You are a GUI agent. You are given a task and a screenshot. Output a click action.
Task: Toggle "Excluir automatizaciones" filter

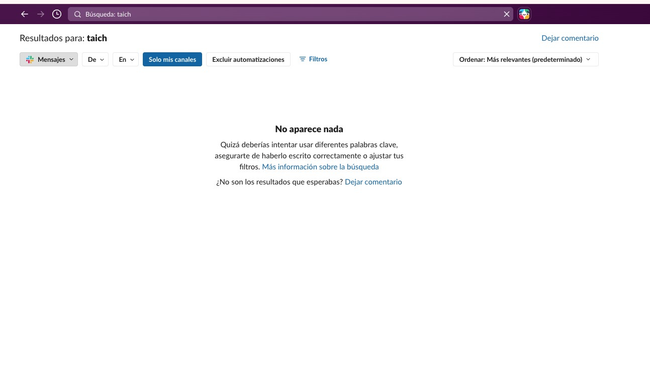248,59
